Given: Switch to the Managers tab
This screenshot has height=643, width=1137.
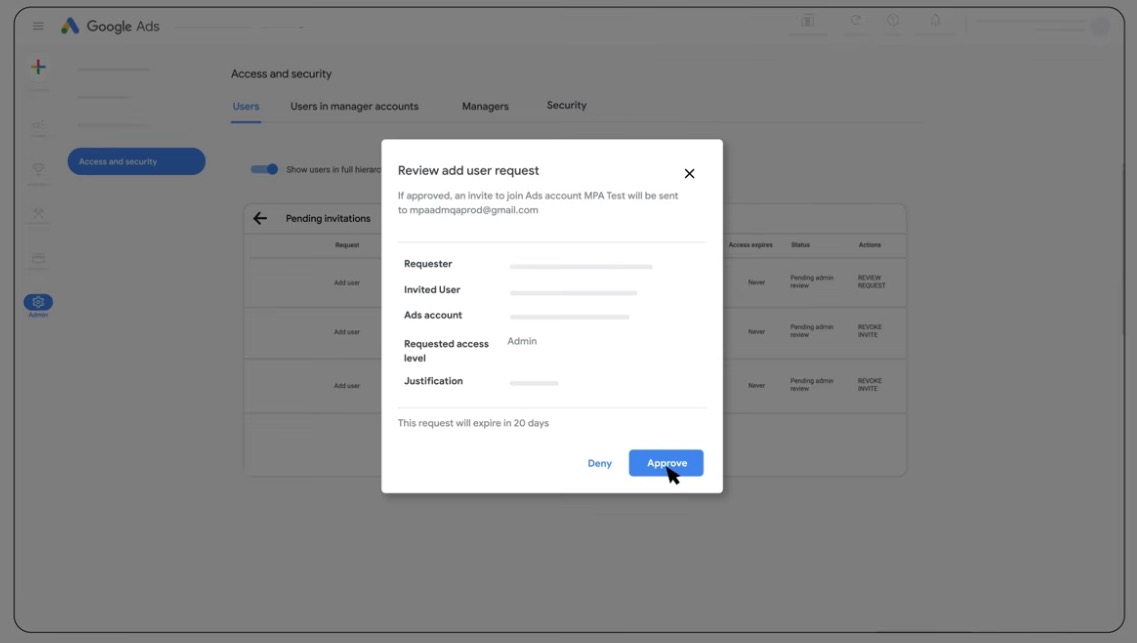Looking at the screenshot, I should tap(484, 105).
